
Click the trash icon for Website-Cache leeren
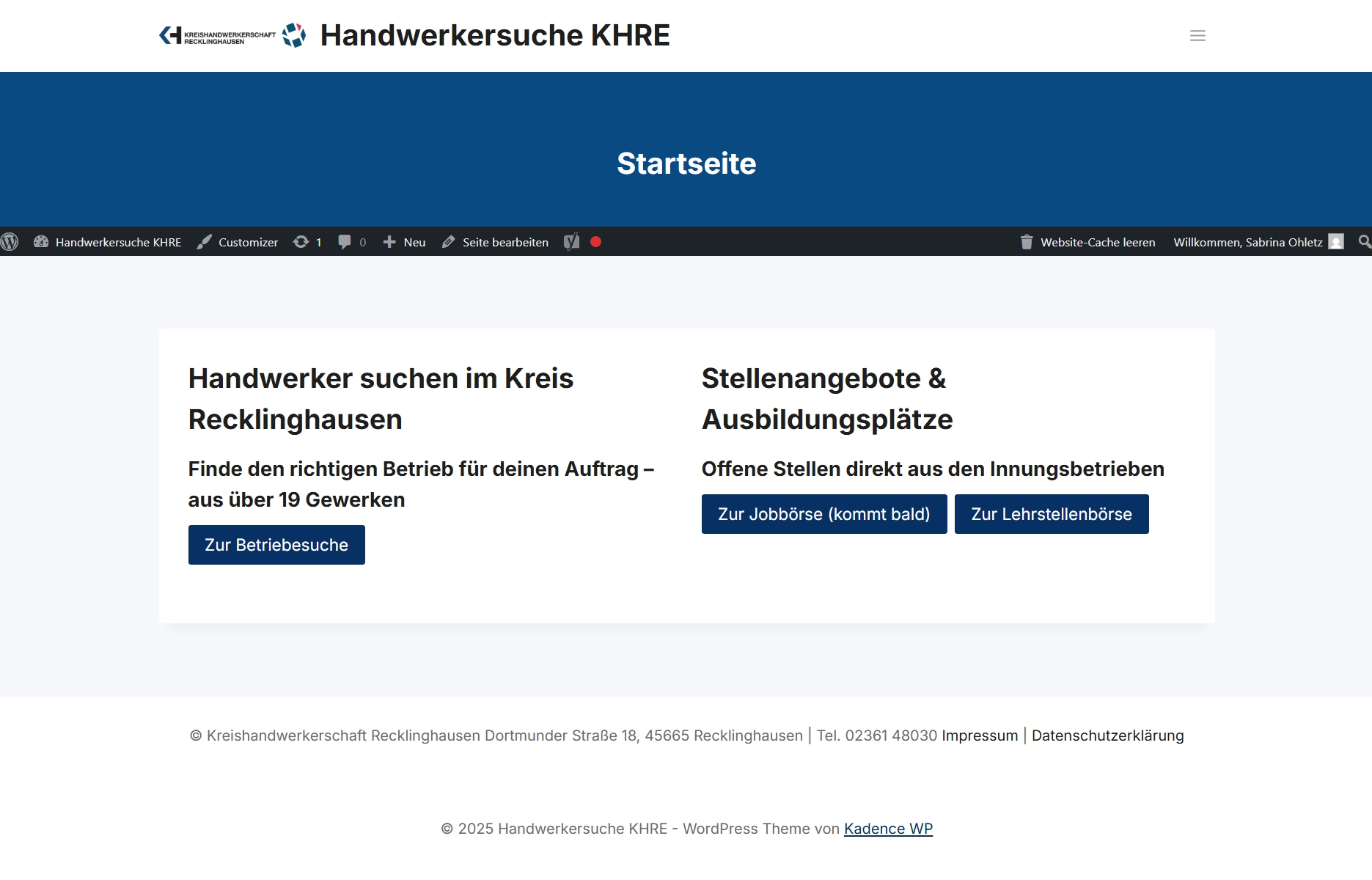point(1026,242)
